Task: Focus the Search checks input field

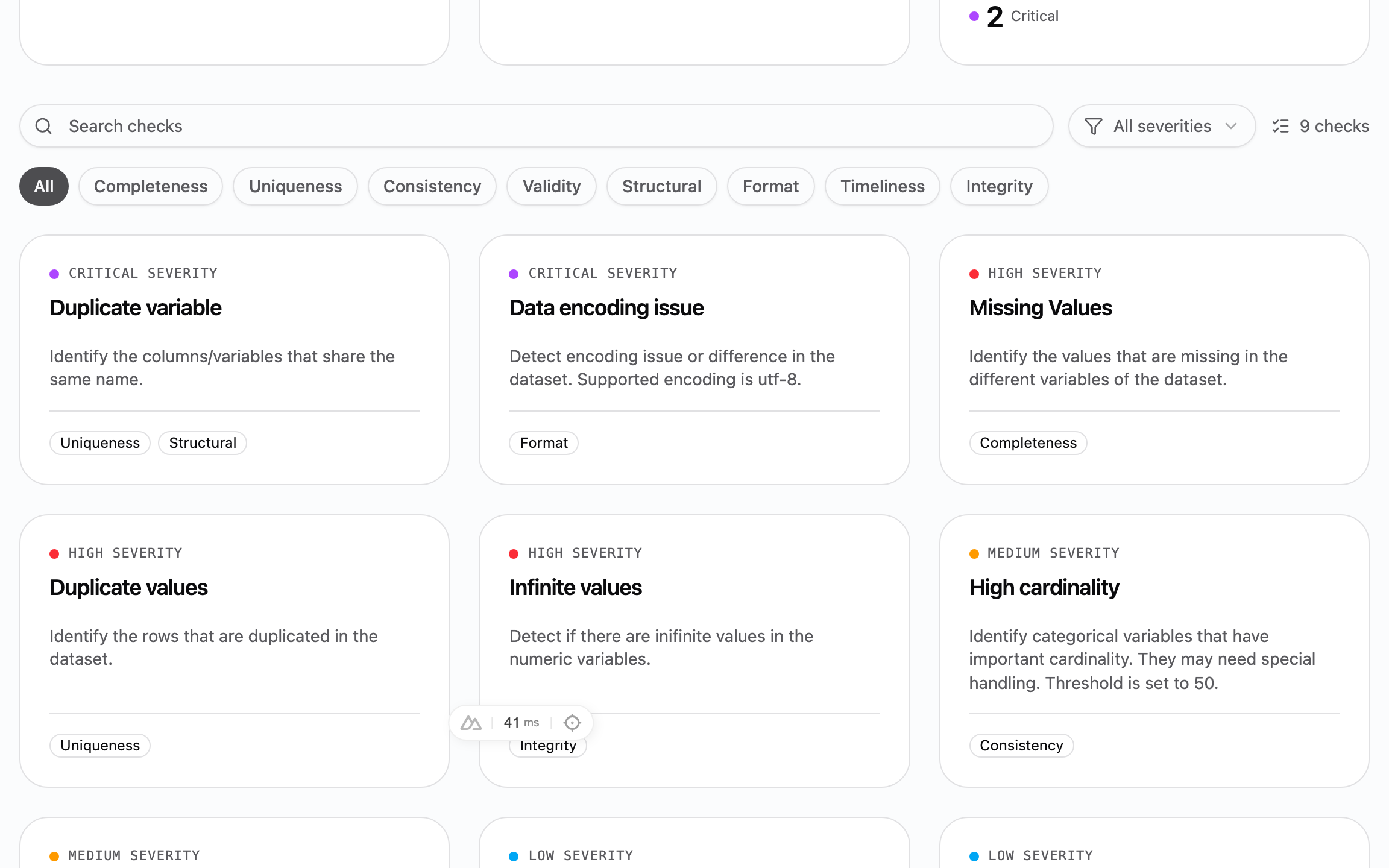Action: pyautogui.click(x=536, y=126)
